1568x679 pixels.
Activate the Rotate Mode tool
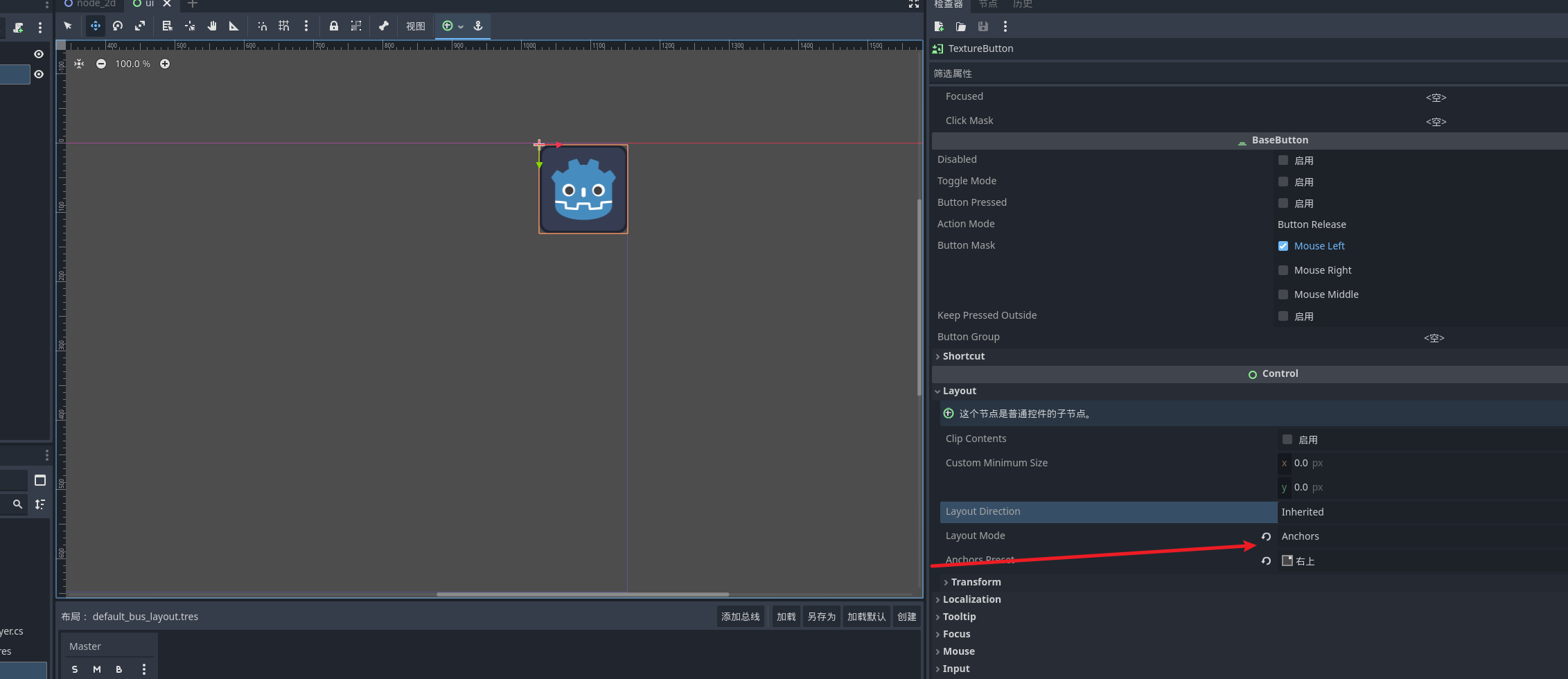(x=118, y=26)
